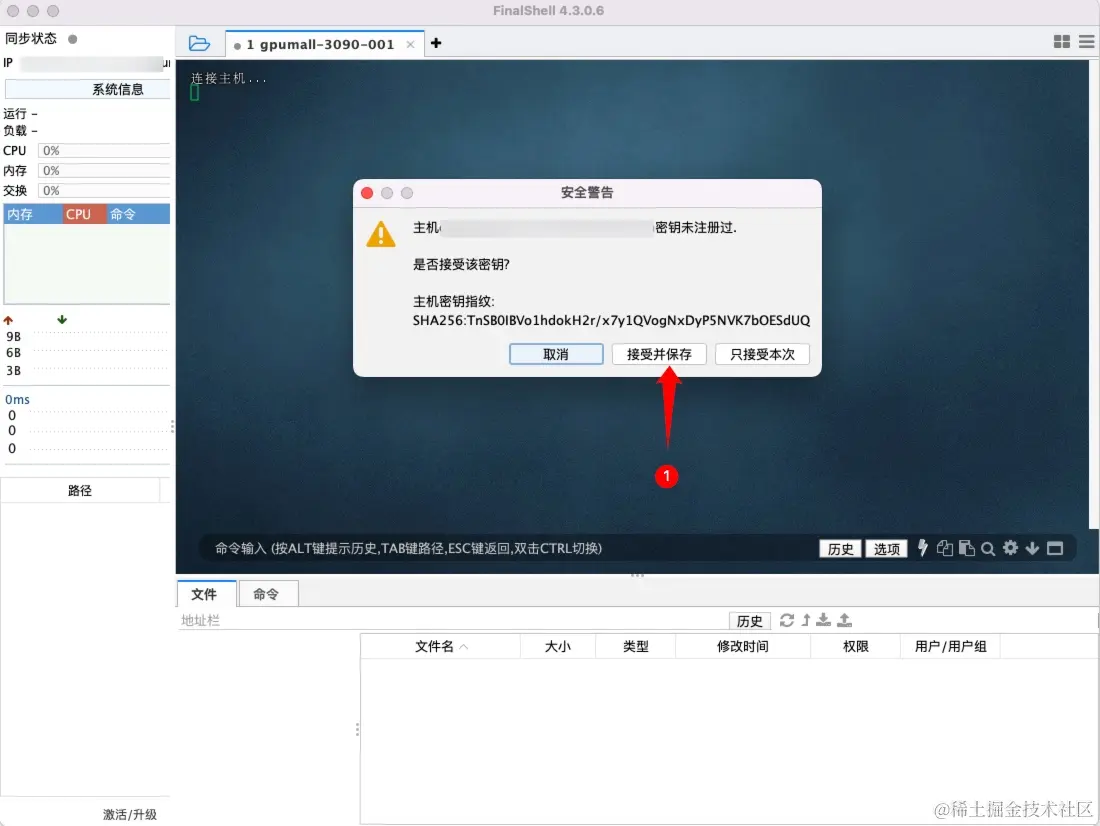Close the 安全警告 dialog red button

pyautogui.click(x=367, y=193)
